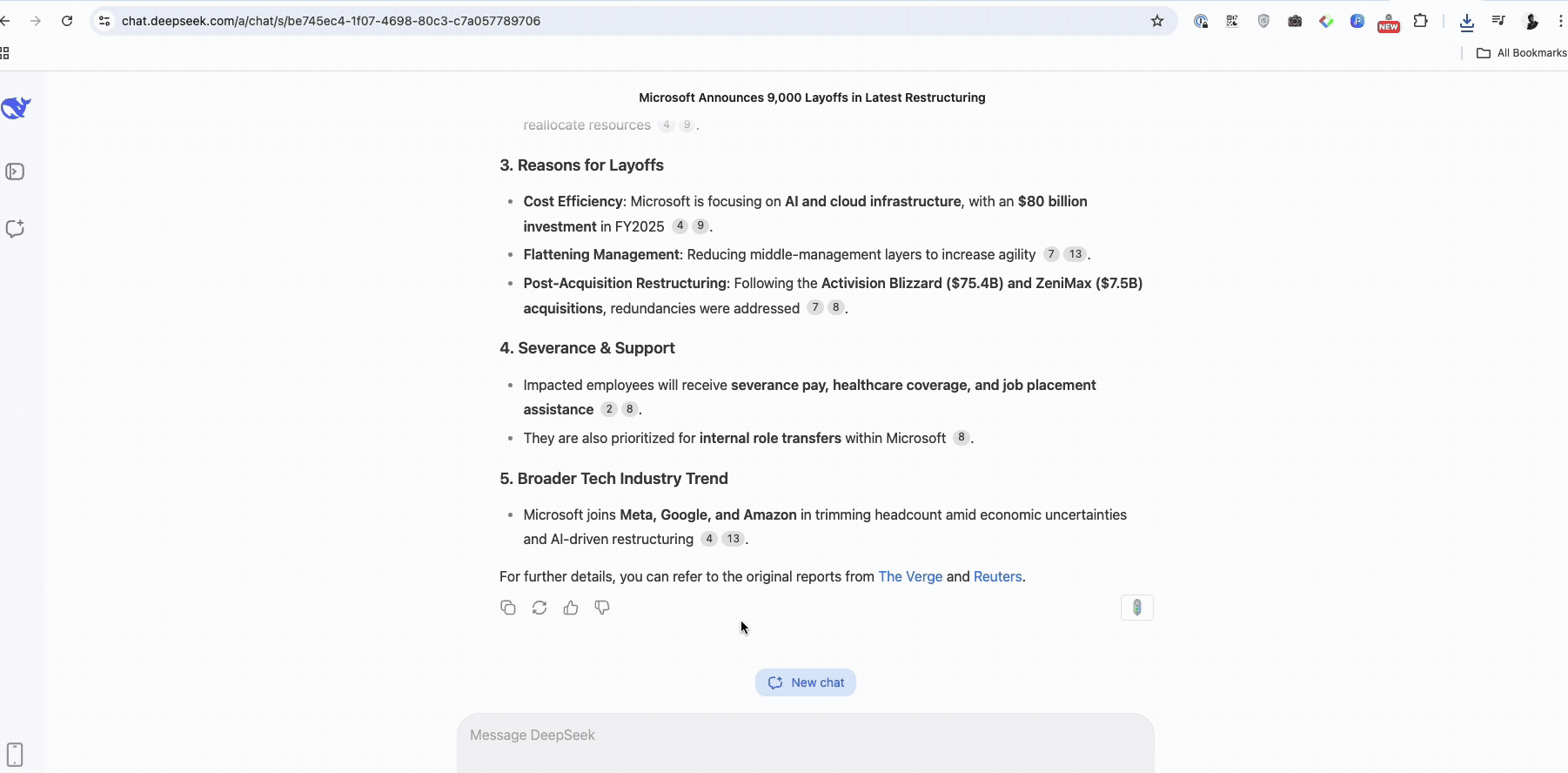
Task: Open the Chrome profile avatar
Action: coord(1531,21)
